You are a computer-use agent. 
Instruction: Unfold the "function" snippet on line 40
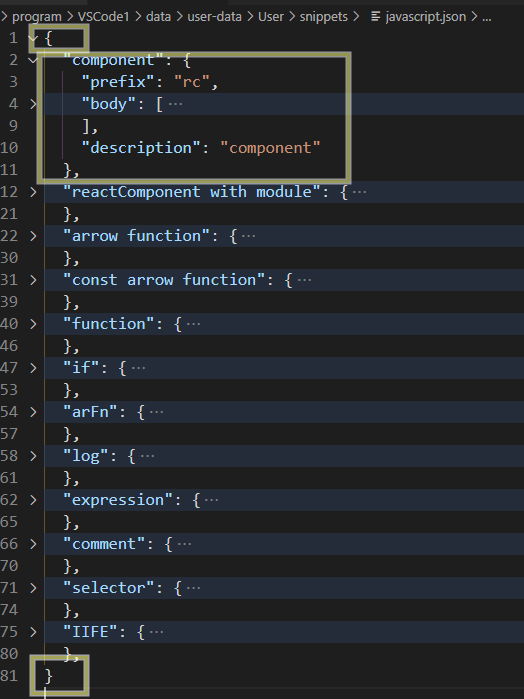click(x=33, y=324)
